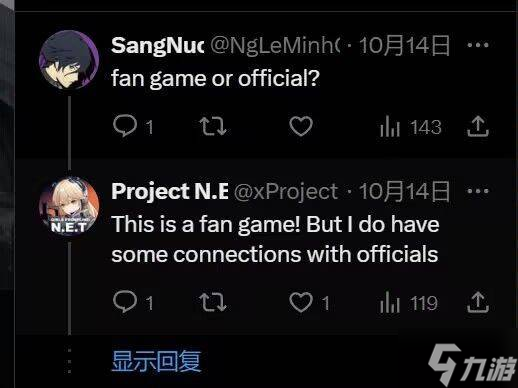Screen dimensions: 518x388
Task: Open Project N.E display name
Action: tap(170, 191)
